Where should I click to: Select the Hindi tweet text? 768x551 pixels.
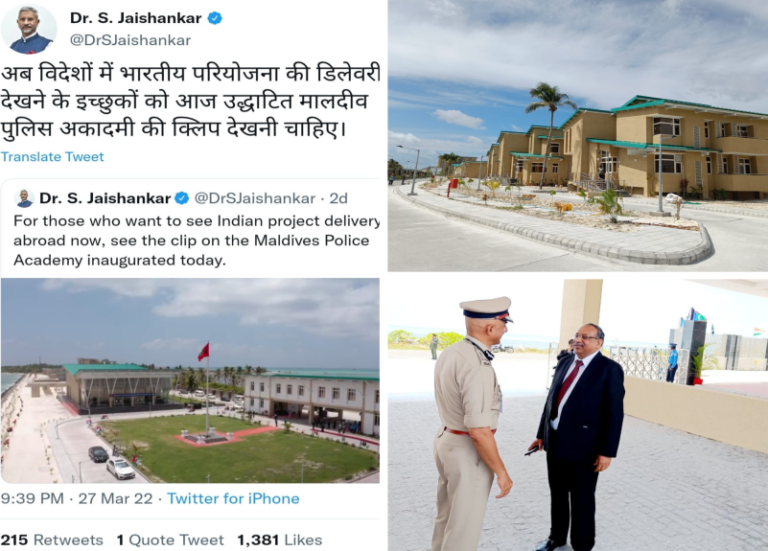[191, 101]
